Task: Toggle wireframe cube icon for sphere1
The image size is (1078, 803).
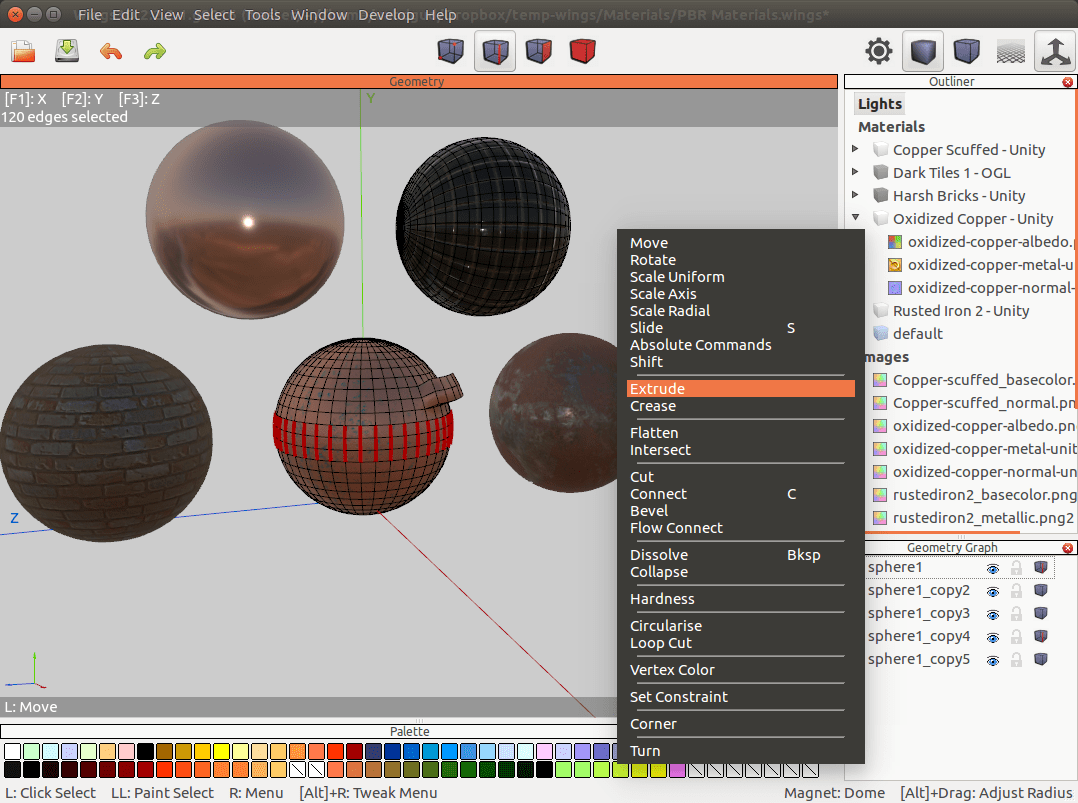Action: pyautogui.click(x=1041, y=567)
